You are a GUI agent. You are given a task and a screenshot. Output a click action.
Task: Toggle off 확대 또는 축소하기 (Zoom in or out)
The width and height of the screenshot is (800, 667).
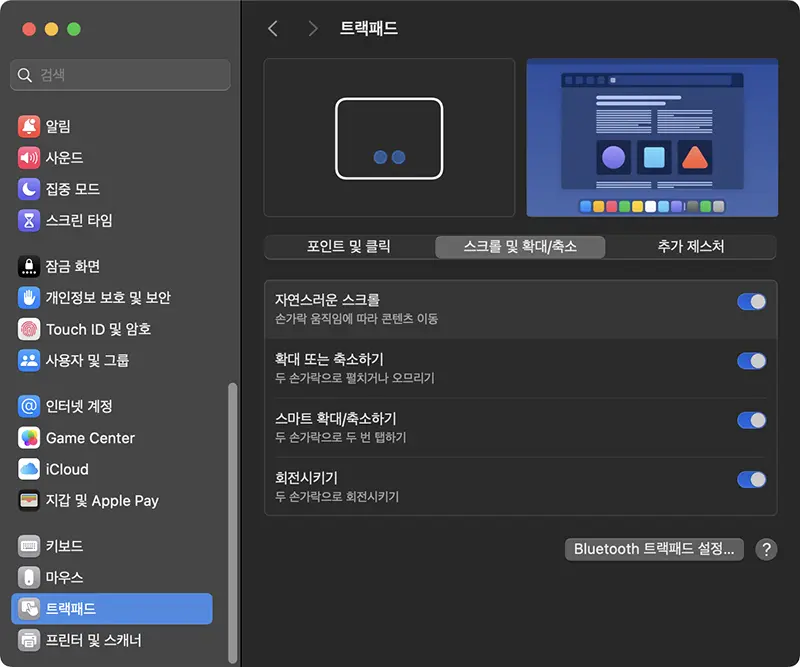(x=751, y=361)
